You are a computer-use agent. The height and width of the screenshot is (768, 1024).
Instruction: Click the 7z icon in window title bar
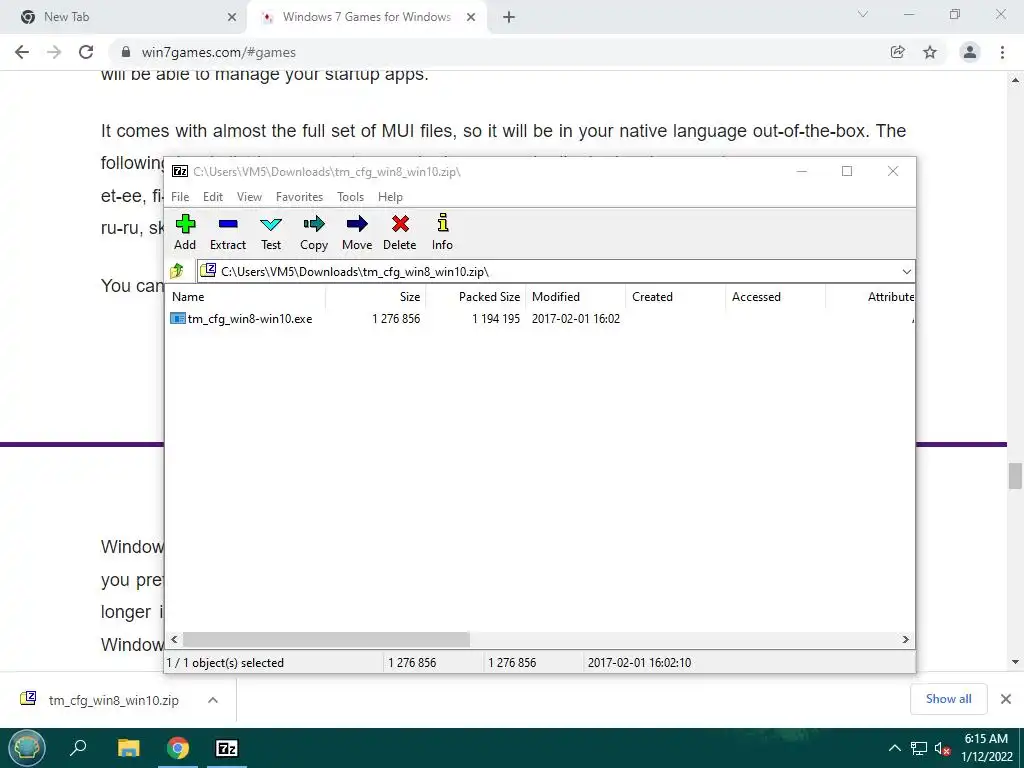[180, 171]
